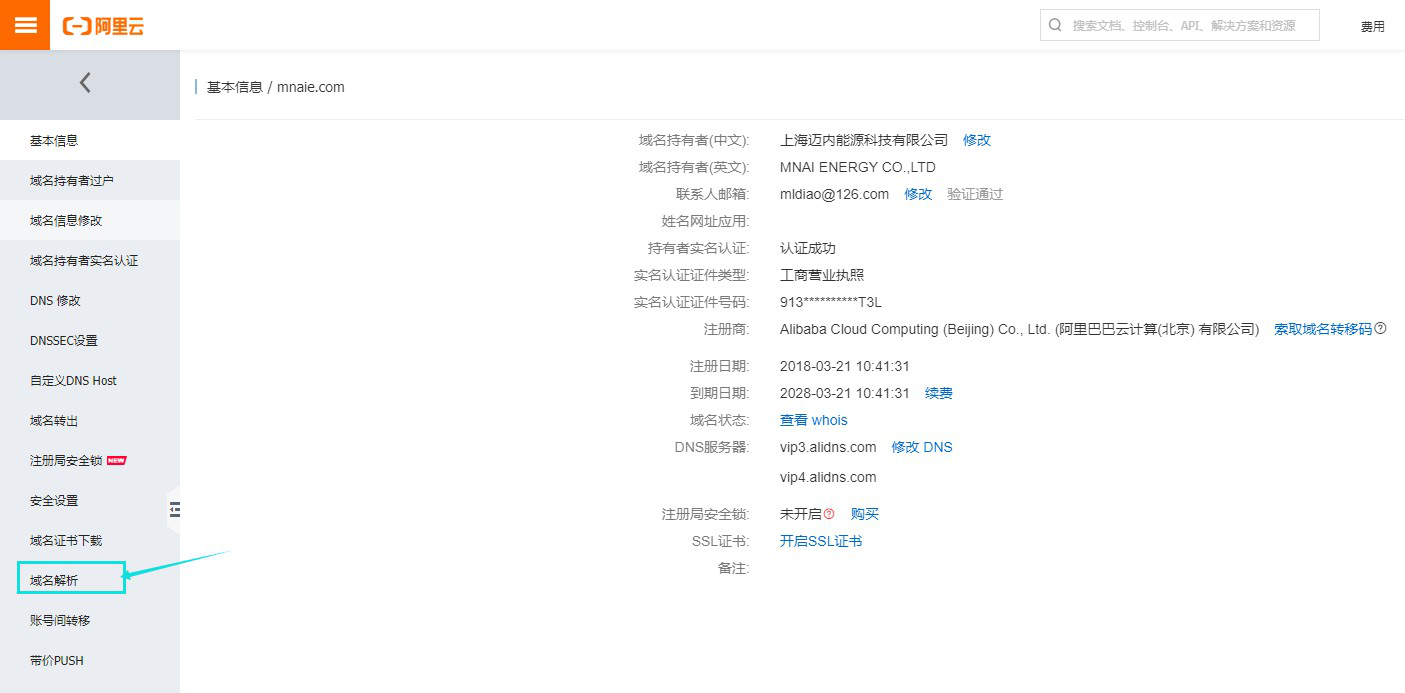Click 修改 next to domain holder name

click(x=977, y=140)
